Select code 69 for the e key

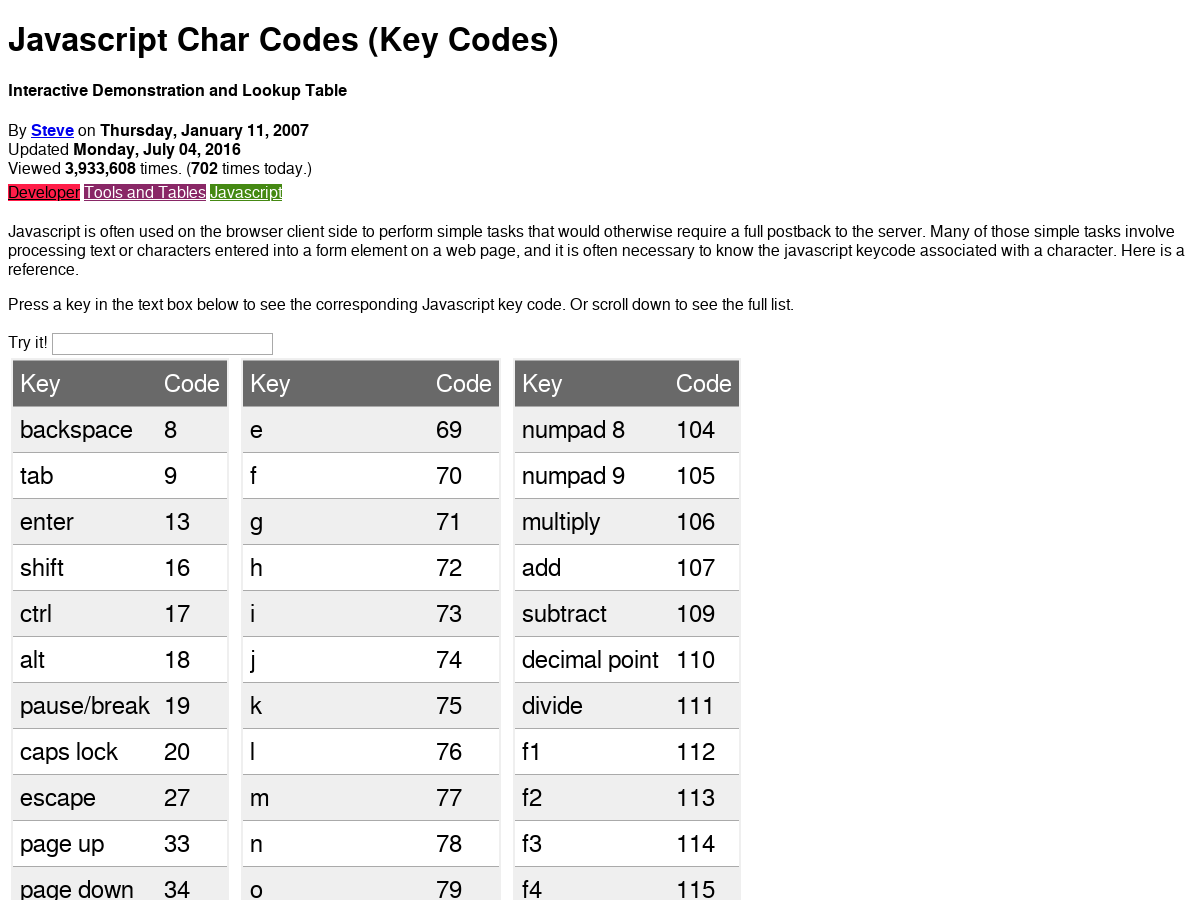click(449, 430)
